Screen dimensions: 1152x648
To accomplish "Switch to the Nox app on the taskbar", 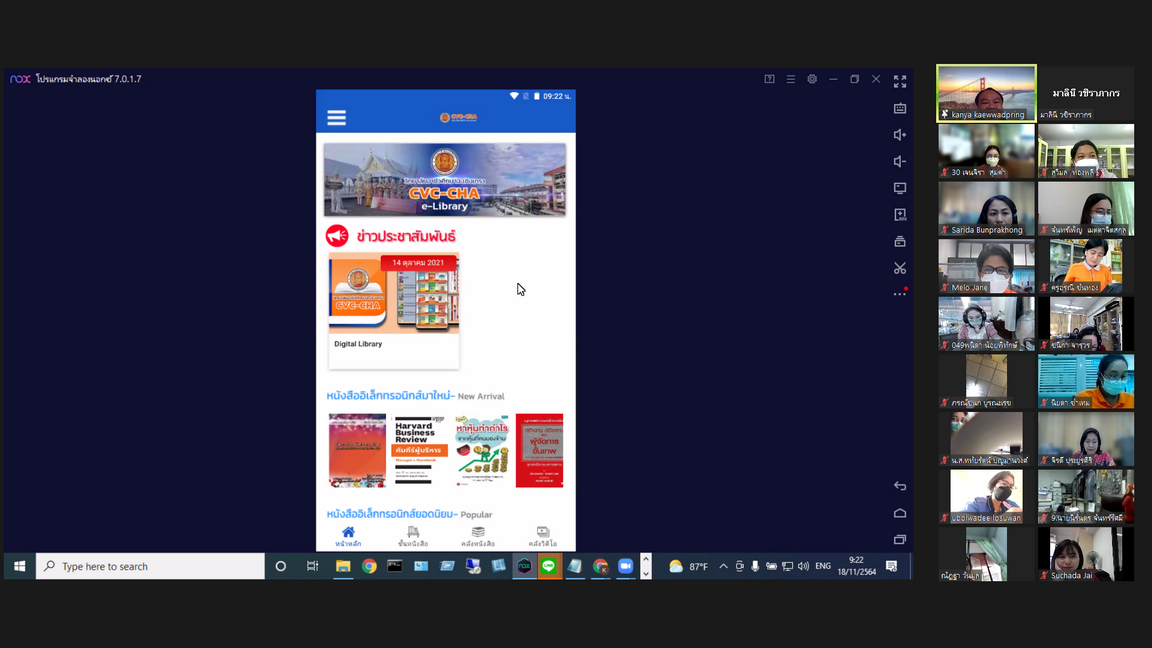I will (x=524, y=566).
